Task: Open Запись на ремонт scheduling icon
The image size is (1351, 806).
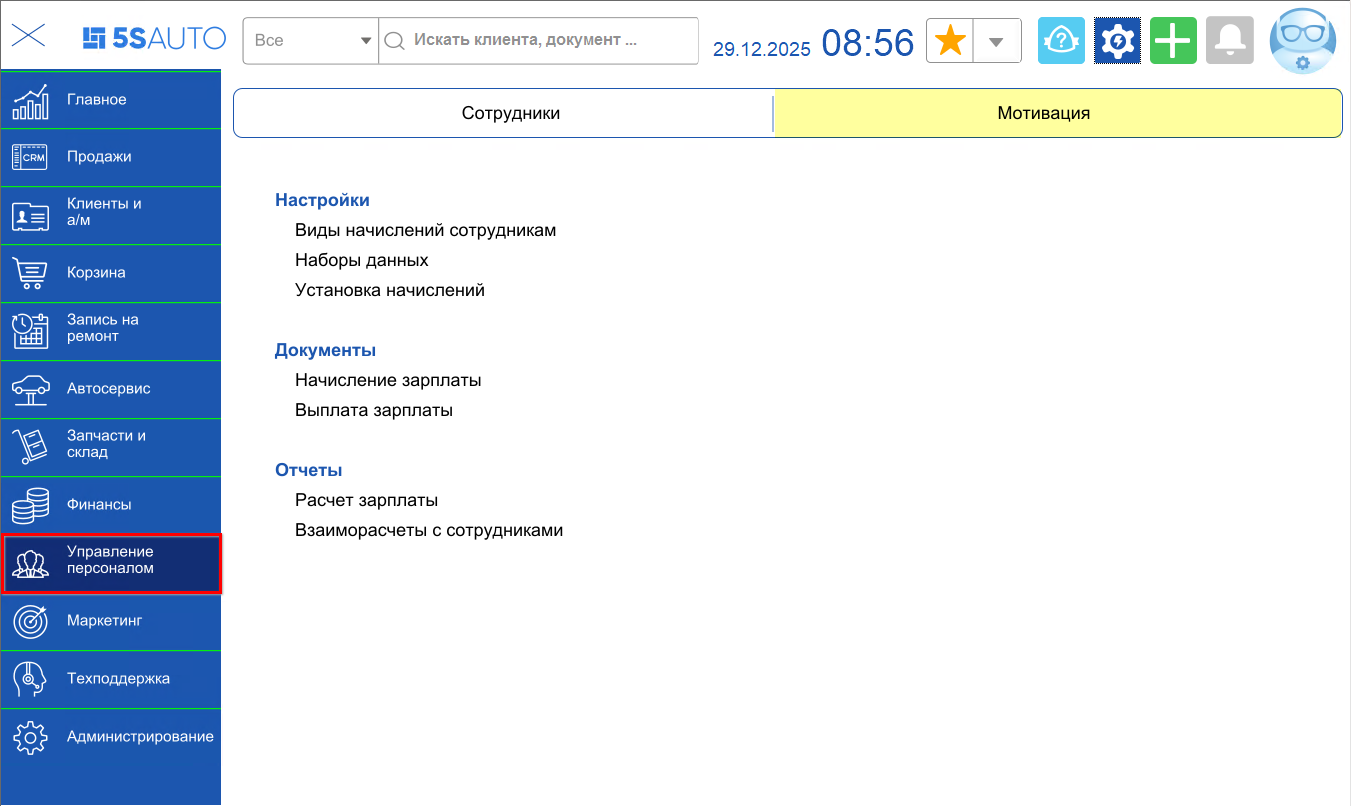Action: pyautogui.click(x=29, y=331)
